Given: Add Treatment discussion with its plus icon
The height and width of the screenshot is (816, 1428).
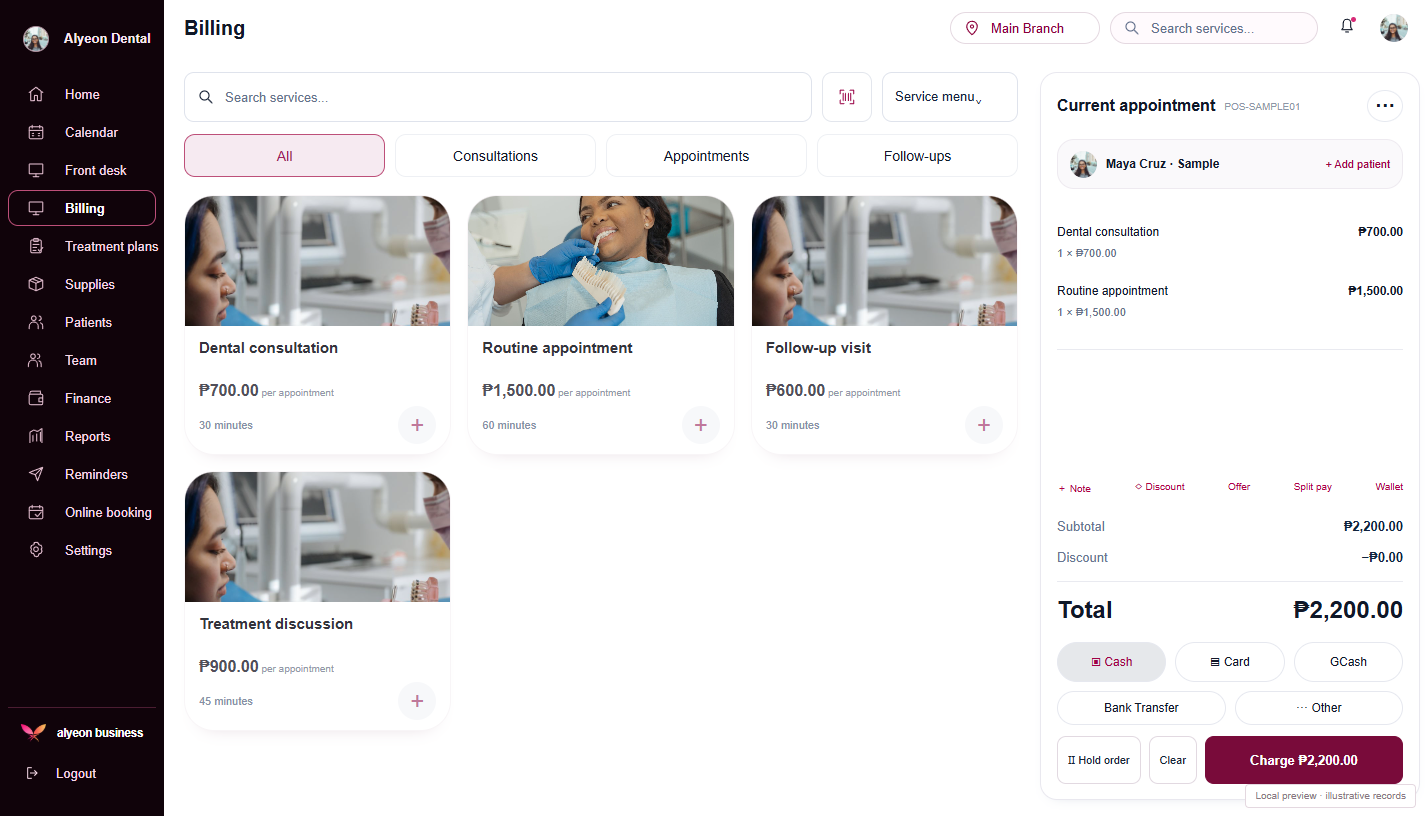Looking at the screenshot, I should point(417,701).
